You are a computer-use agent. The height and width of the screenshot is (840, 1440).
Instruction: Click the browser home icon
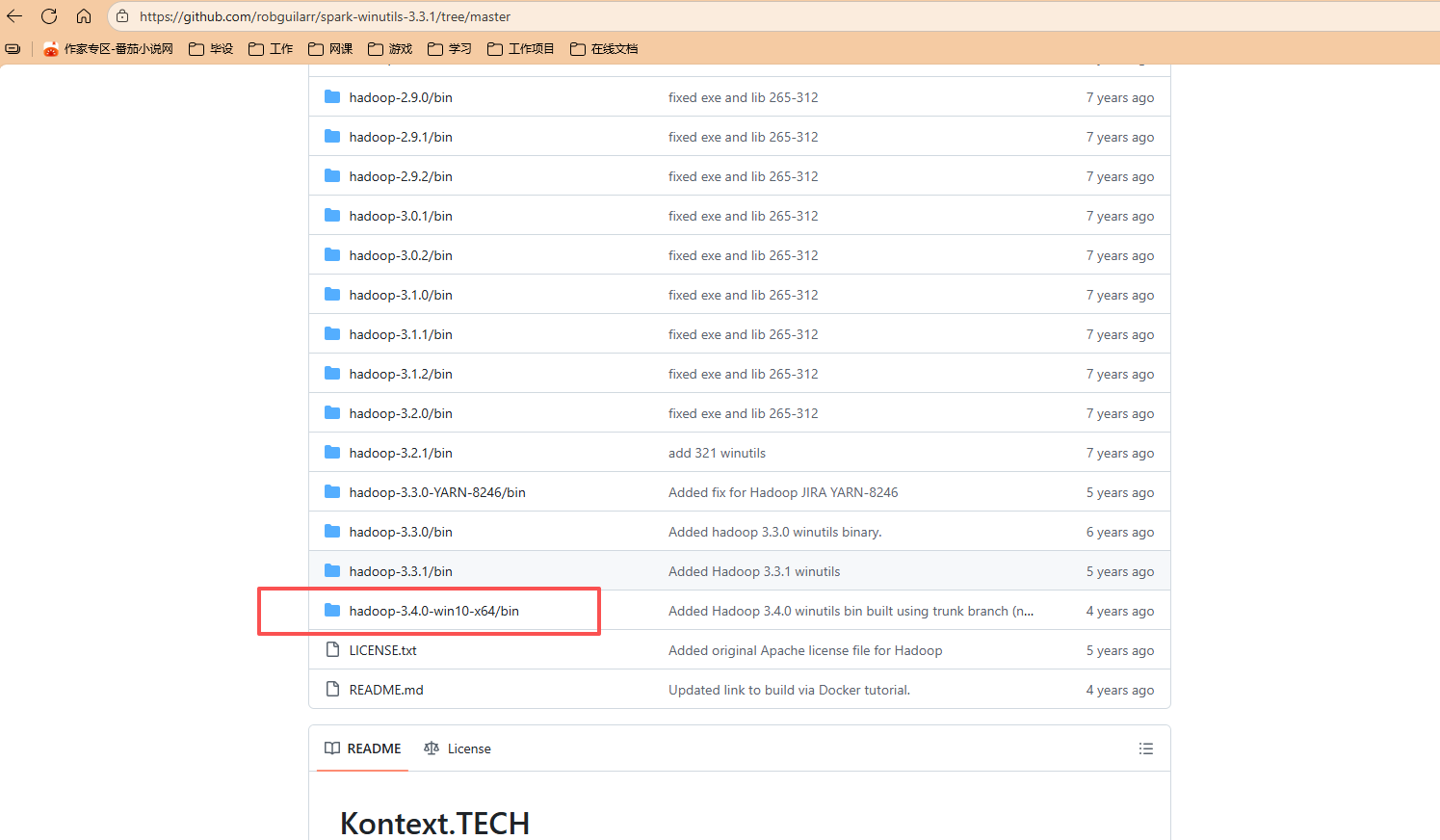84,15
